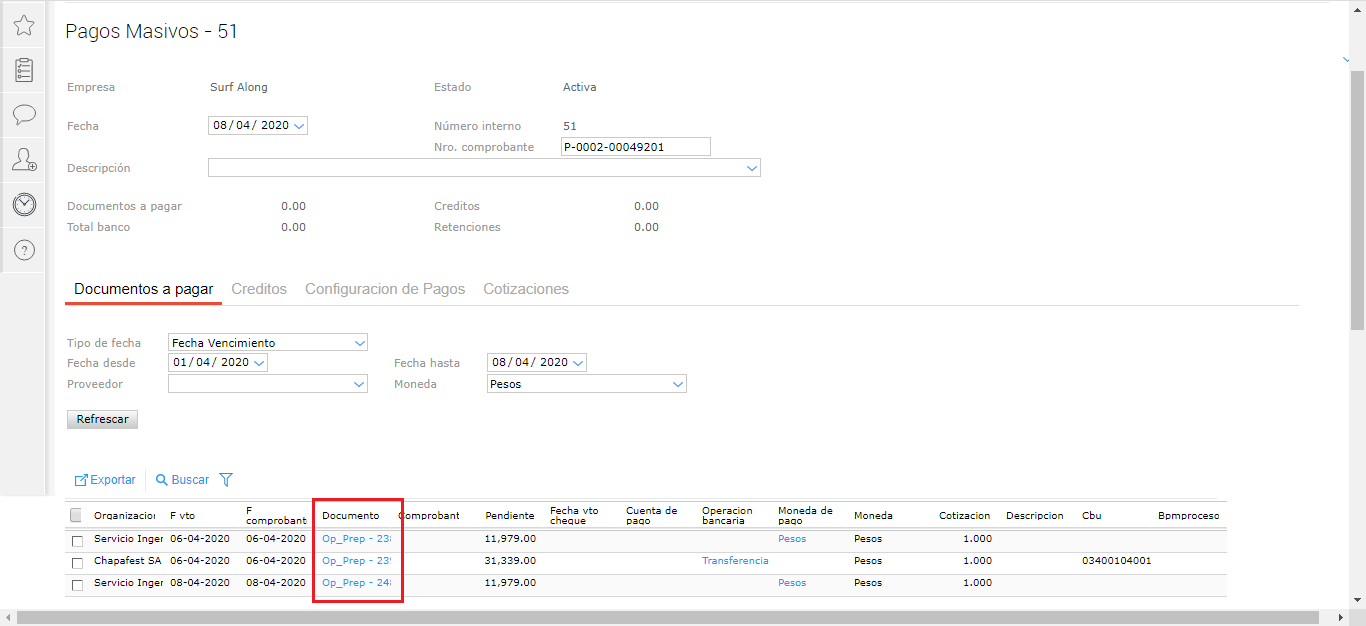Click the help question mark icon
Image resolution: width=1366 pixels, height=626 pixels.
(x=24, y=250)
